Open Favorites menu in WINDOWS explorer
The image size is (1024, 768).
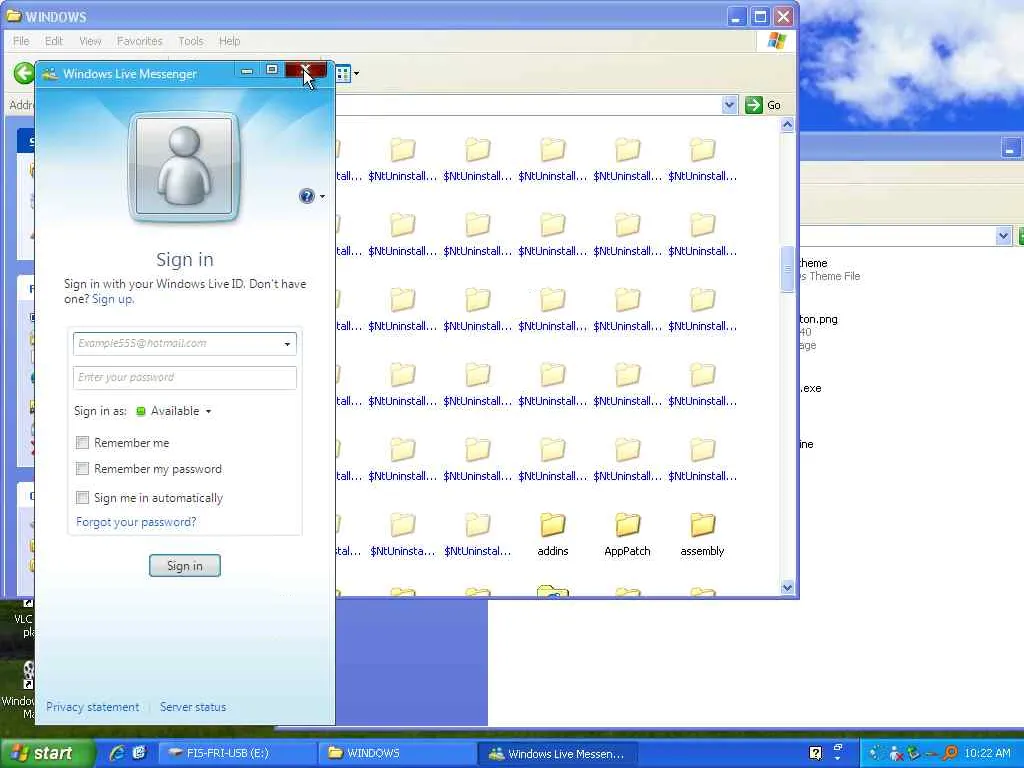[x=140, y=41]
